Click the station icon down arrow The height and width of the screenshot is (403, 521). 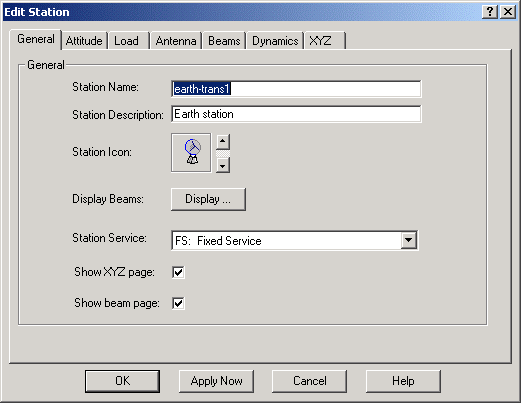[223, 165]
